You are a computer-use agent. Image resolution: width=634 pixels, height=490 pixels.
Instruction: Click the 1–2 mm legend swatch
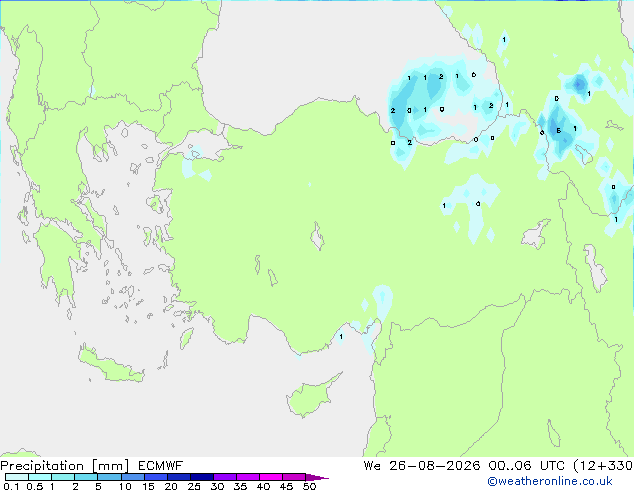63,477
